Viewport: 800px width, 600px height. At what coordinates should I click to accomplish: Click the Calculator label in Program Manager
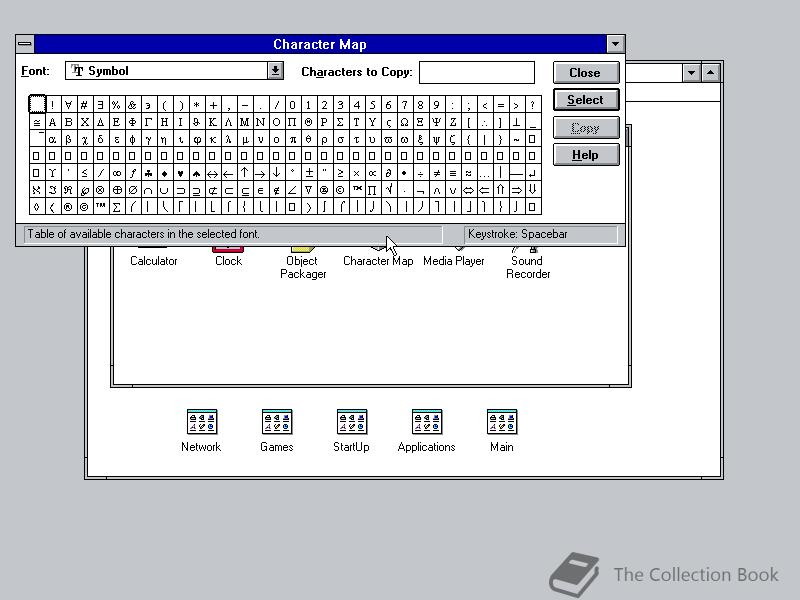(154, 261)
